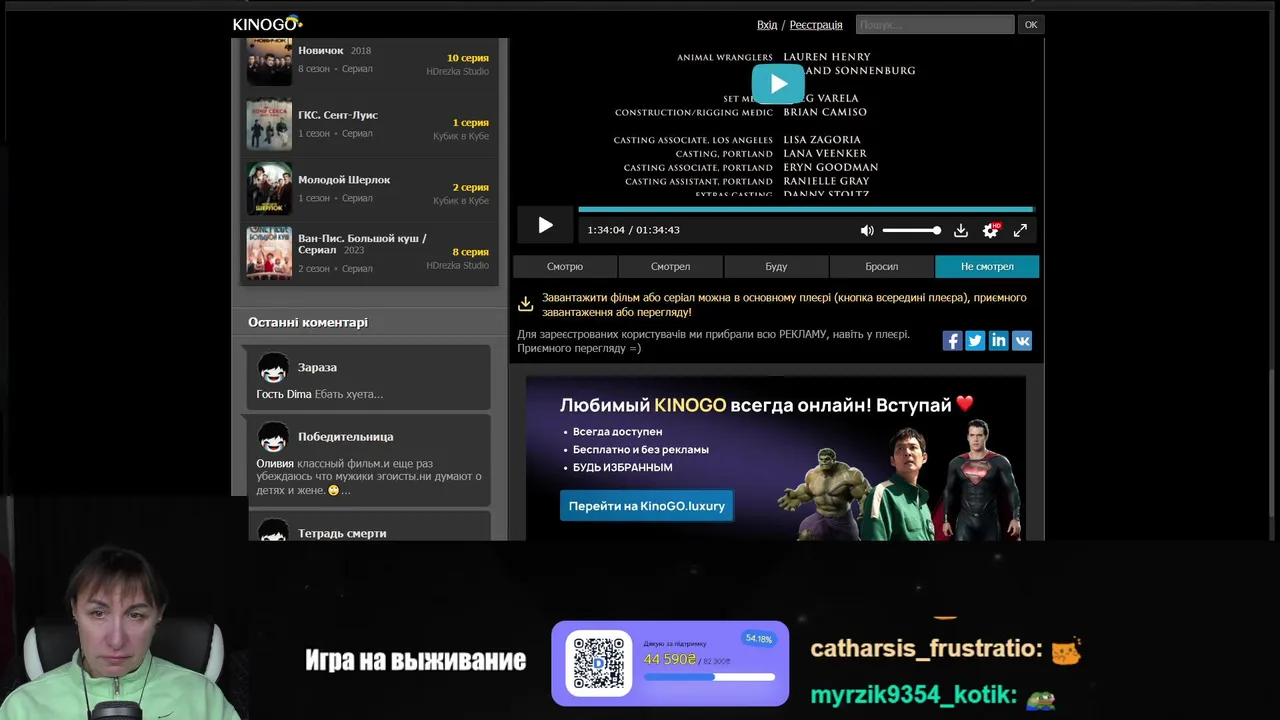Image resolution: width=1280 pixels, height=720 pixels.
Task: Click the Останні коментарі heading
Action: pos(308,322)
